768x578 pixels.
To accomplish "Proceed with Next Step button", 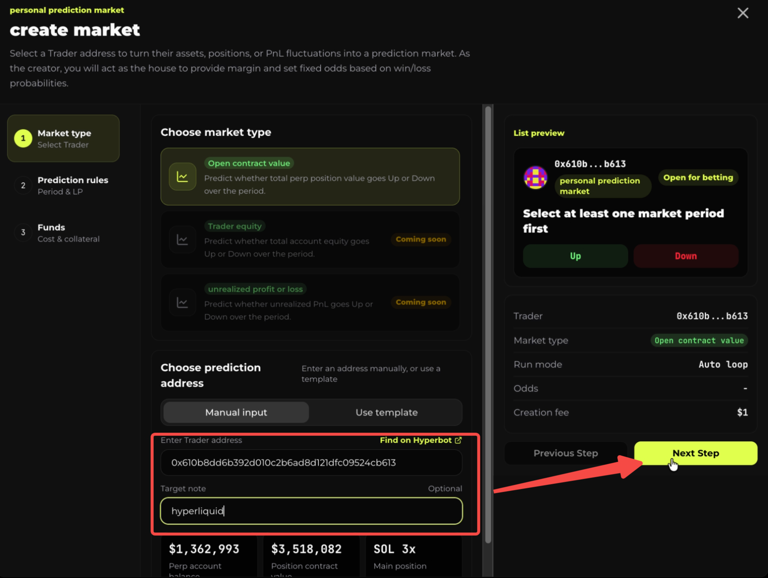I will tap(696, 454).
